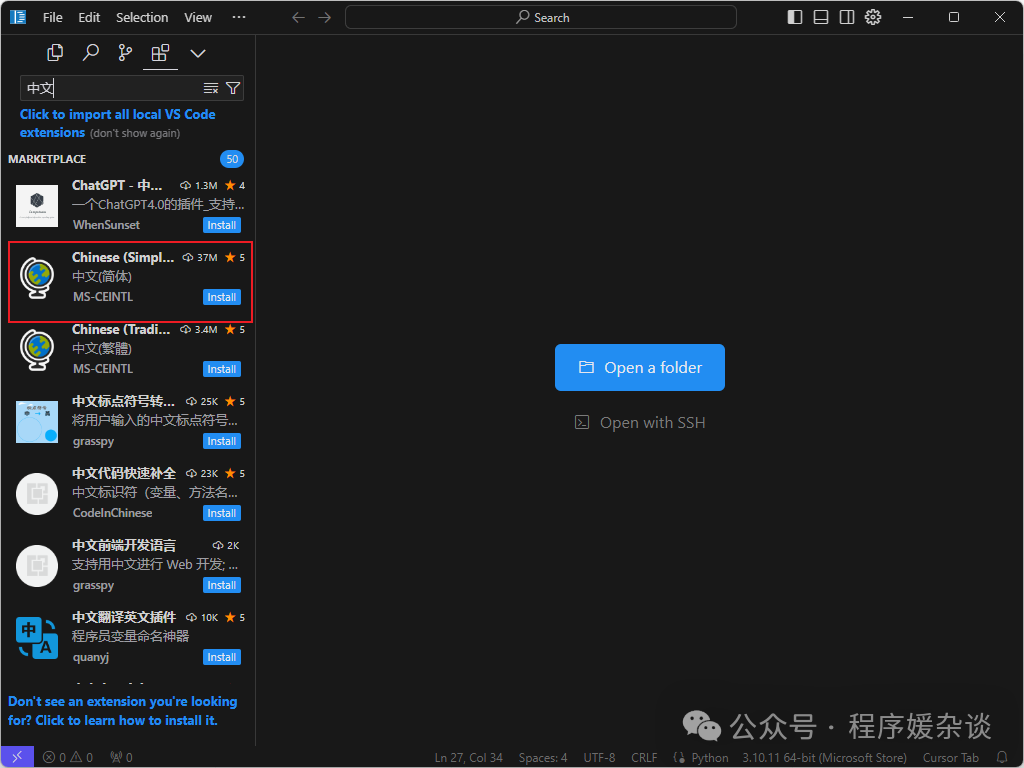Click the filter extensions funnel icon
The image size is (1024, 768).
tap(233, 88)
